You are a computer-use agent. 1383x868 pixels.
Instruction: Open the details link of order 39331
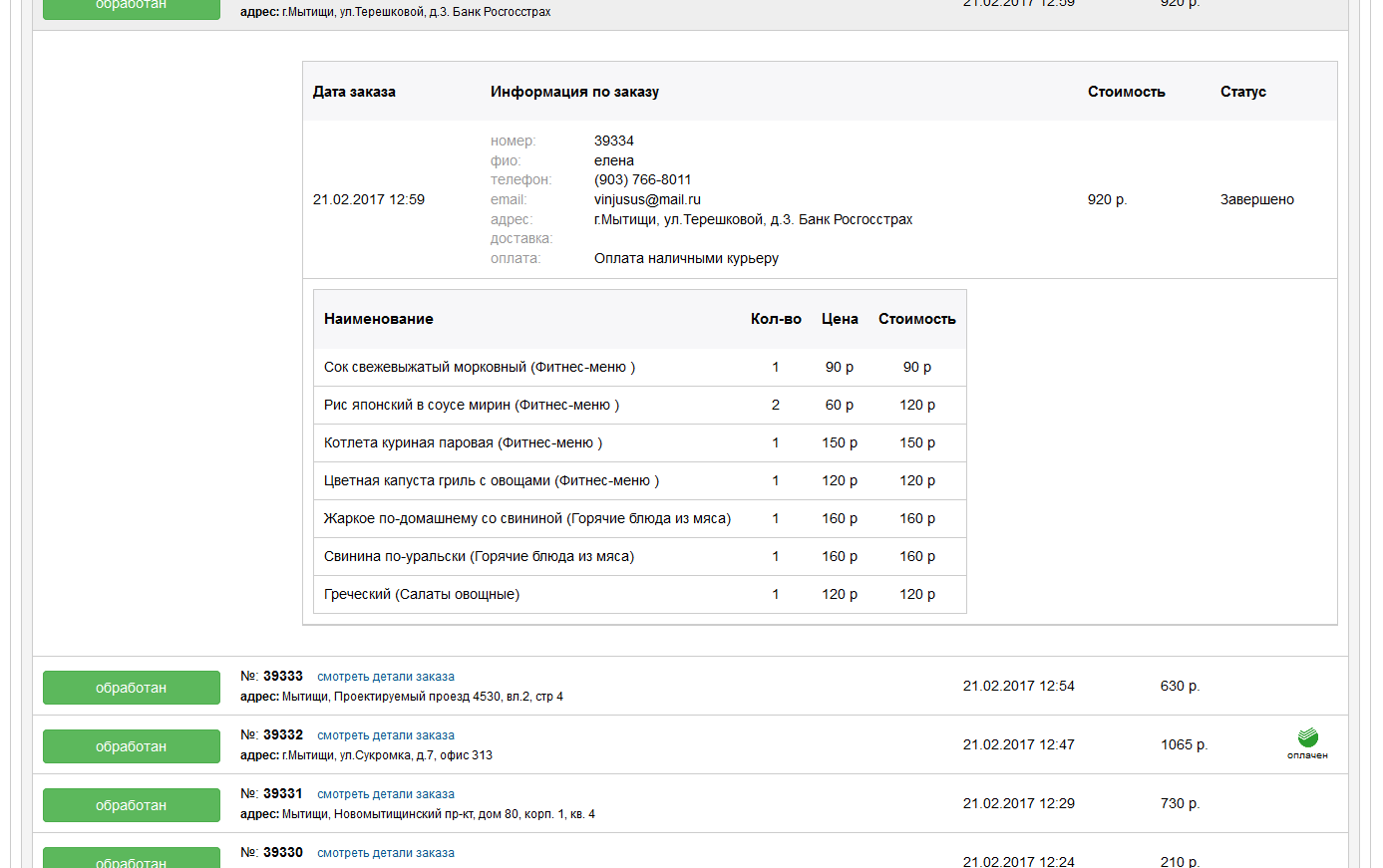(x=385, y=794)
